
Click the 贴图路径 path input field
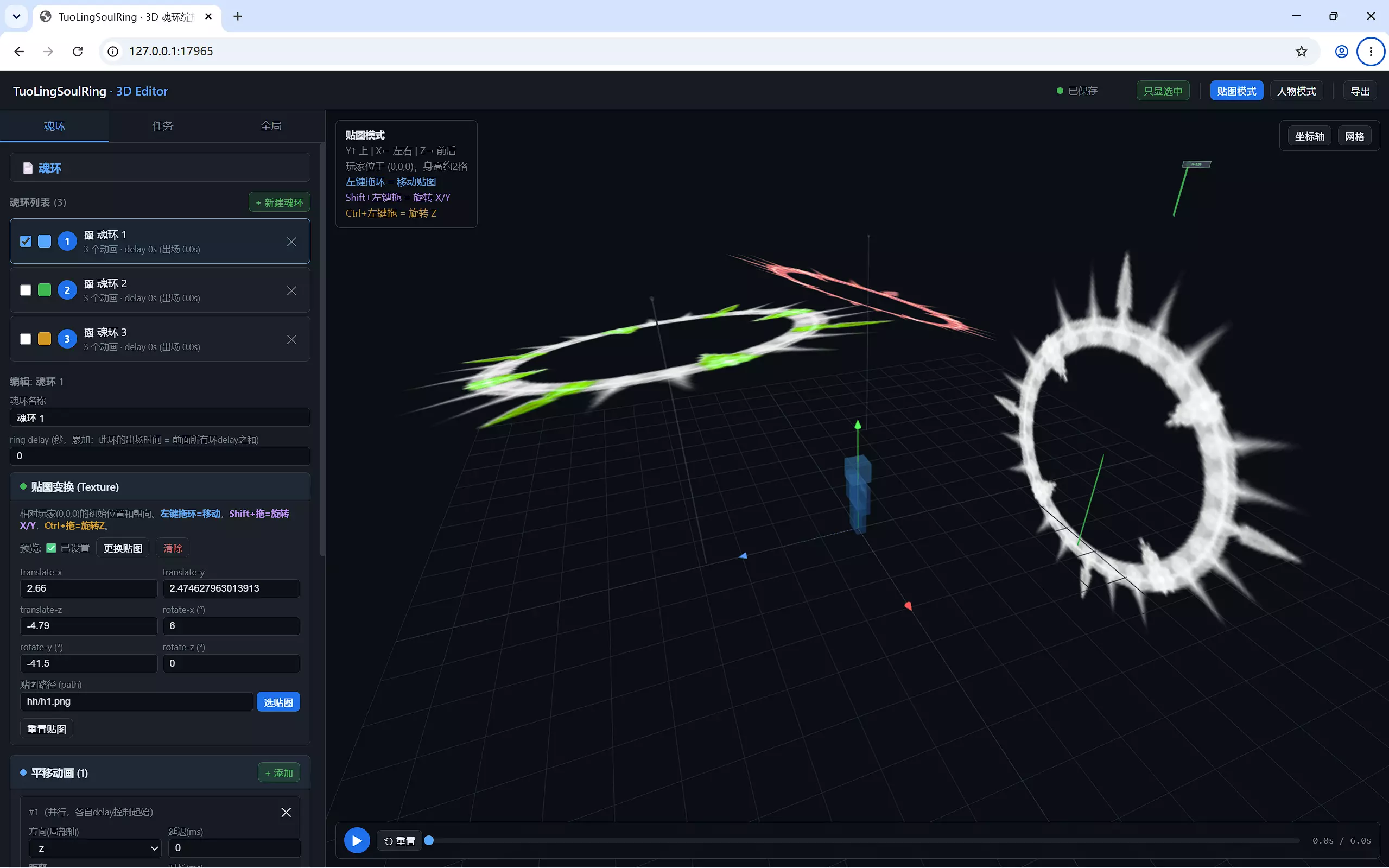(x=137, y=701)
